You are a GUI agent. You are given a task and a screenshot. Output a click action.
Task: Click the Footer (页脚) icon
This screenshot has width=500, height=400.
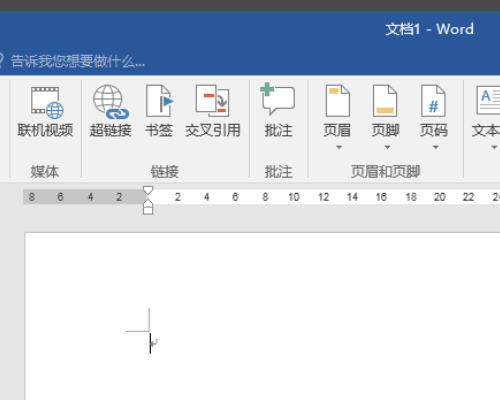click(385, 101)
